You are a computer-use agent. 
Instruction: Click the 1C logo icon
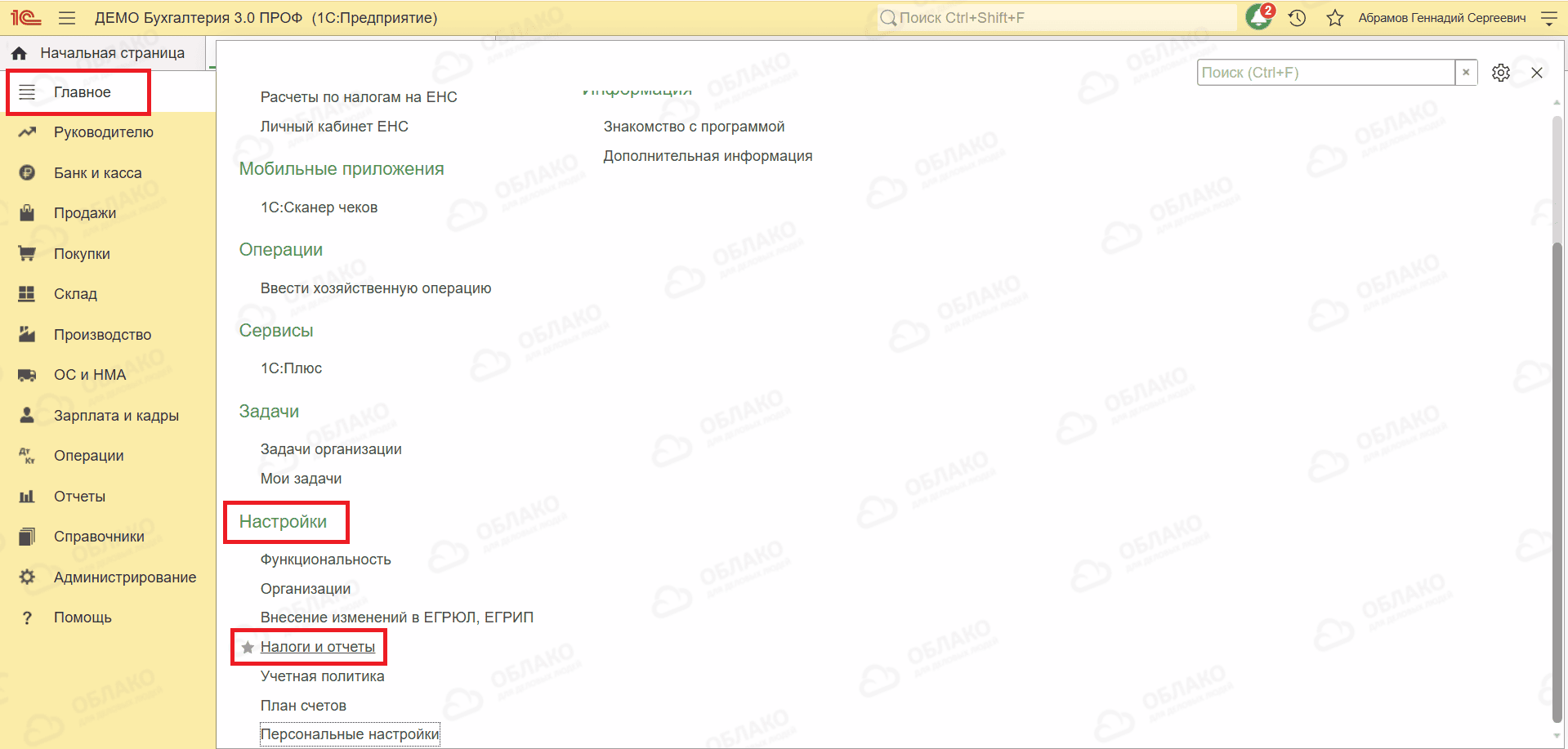click(x=25, y=17)
